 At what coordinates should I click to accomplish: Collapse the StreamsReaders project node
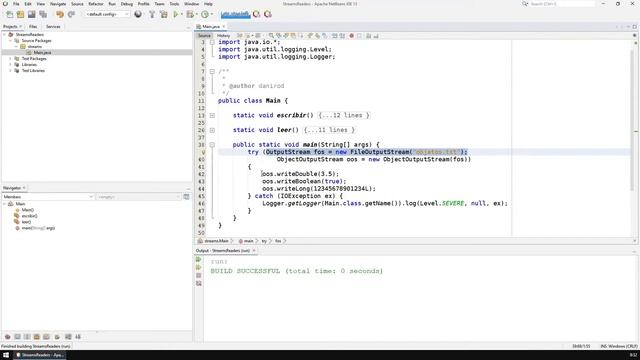tap(4, 35)
